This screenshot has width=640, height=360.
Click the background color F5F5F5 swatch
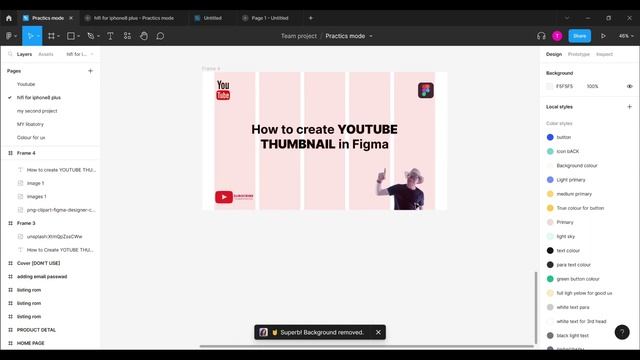coord(549,86)
